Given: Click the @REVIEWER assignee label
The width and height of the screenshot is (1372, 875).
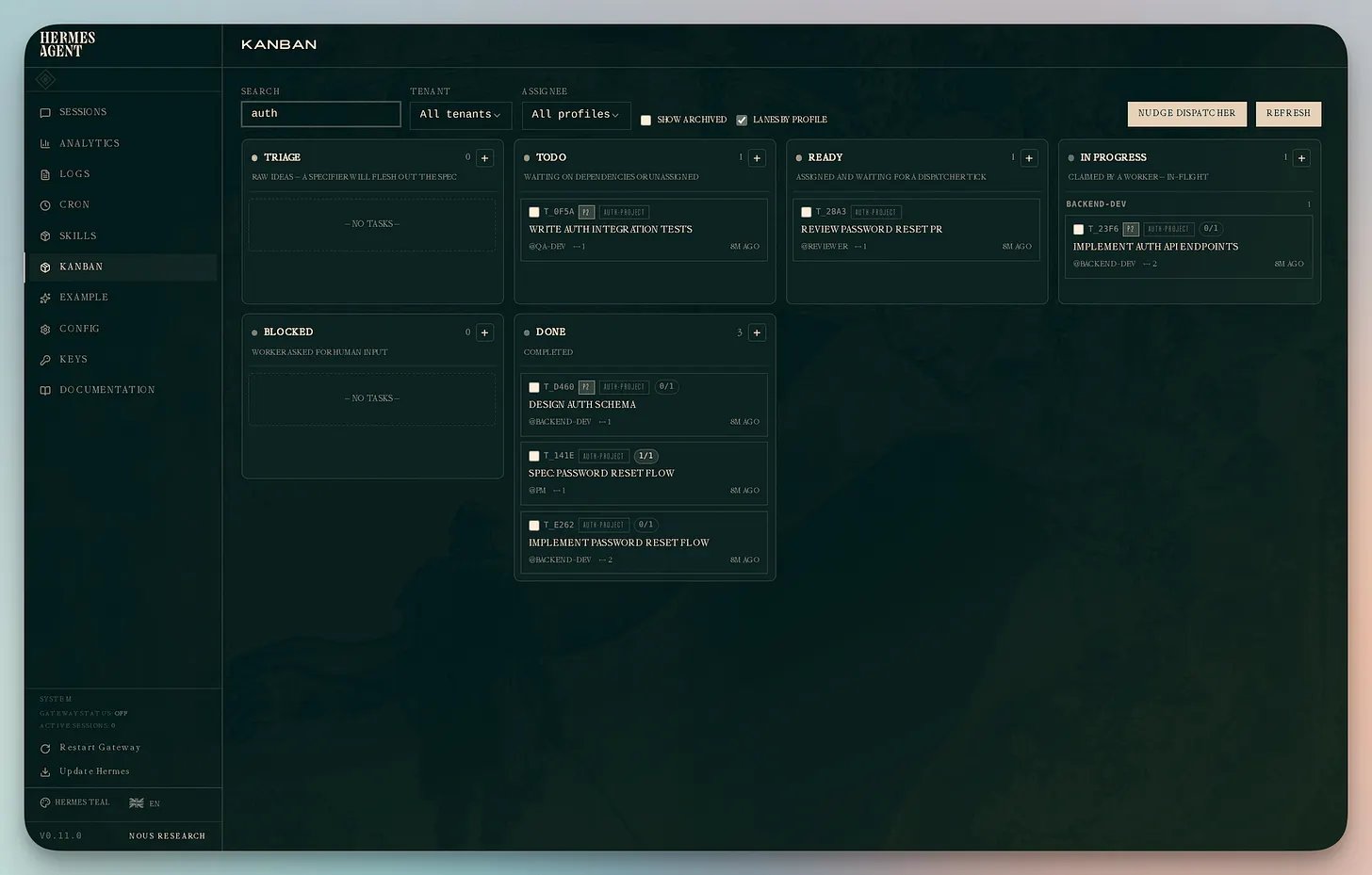Looking at the screenshot, I should 825,247.
